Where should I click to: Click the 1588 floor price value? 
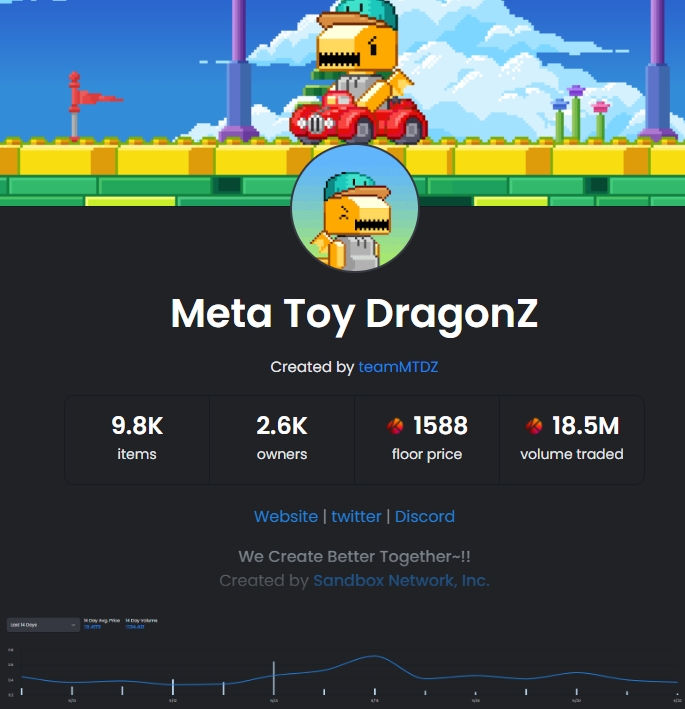tap(440, 426)
